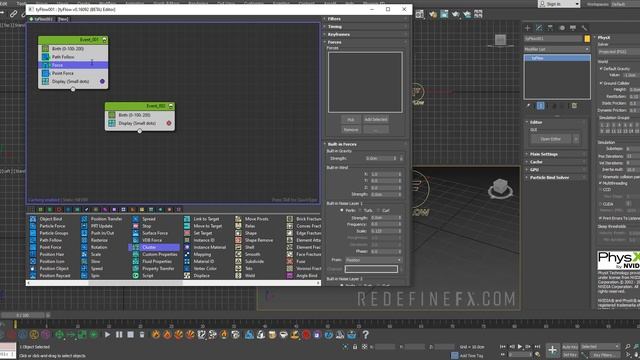The width and height of the screenshot is (640, 360).
Task: Pick the Position Transfer operator icon
Action: tap(84, 219)
